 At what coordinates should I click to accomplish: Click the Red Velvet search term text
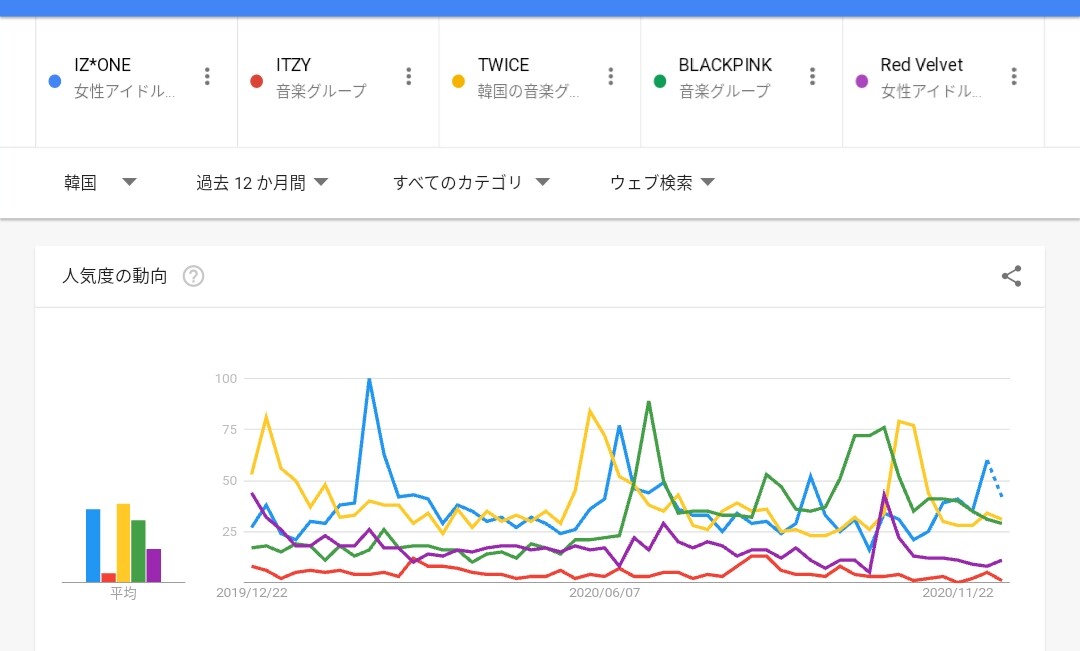coord(921,65)
